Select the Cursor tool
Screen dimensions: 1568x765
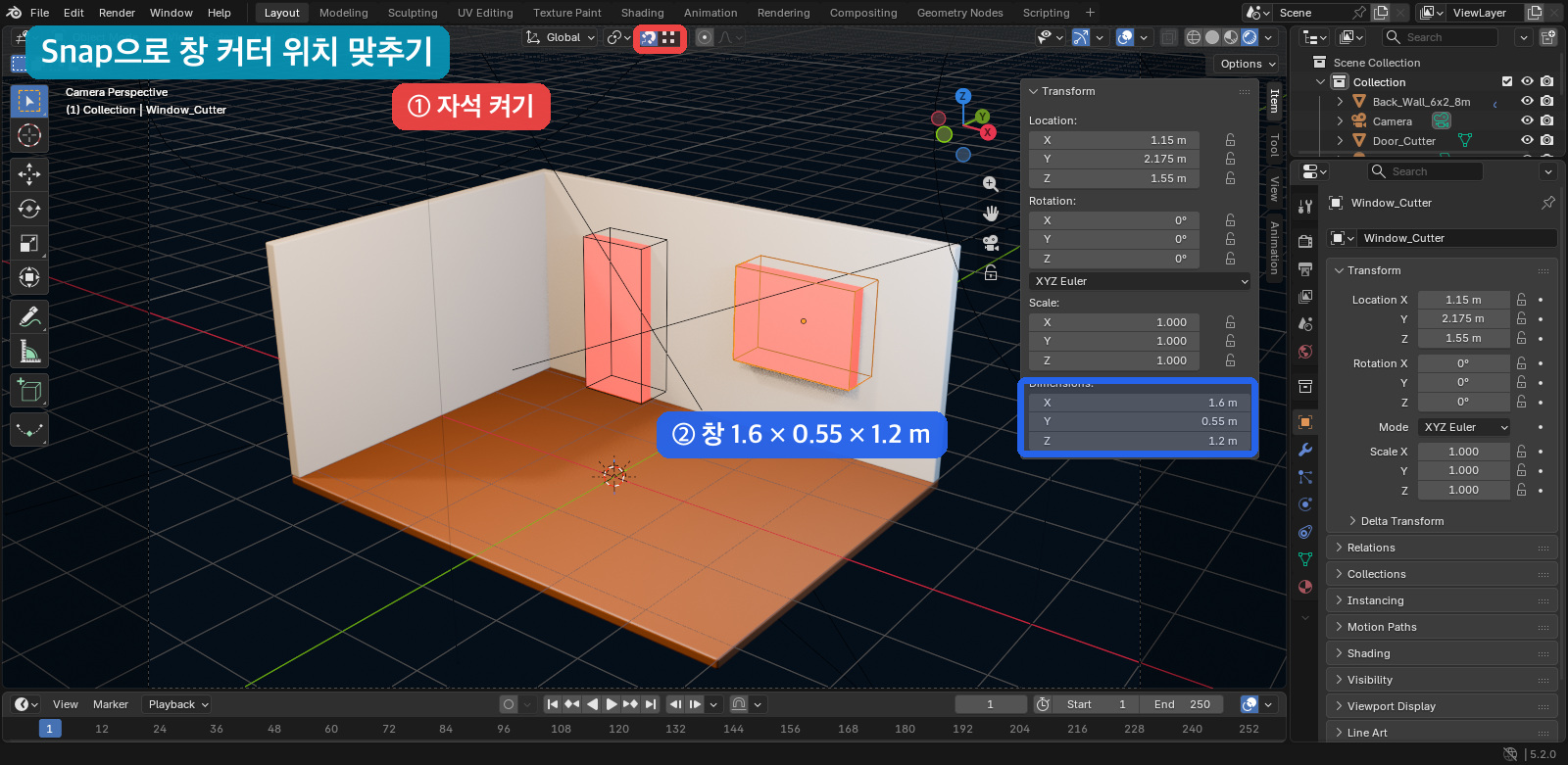[29, 135]
